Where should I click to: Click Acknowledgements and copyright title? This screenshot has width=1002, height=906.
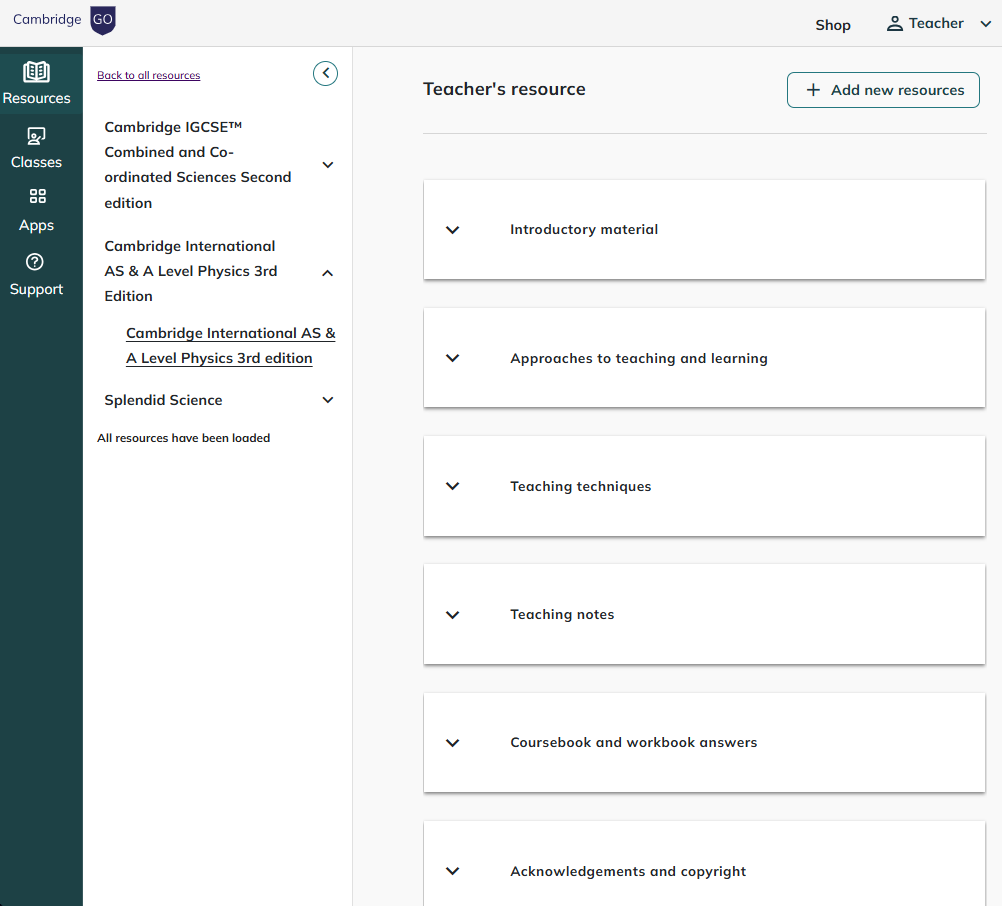click(628, 871)
